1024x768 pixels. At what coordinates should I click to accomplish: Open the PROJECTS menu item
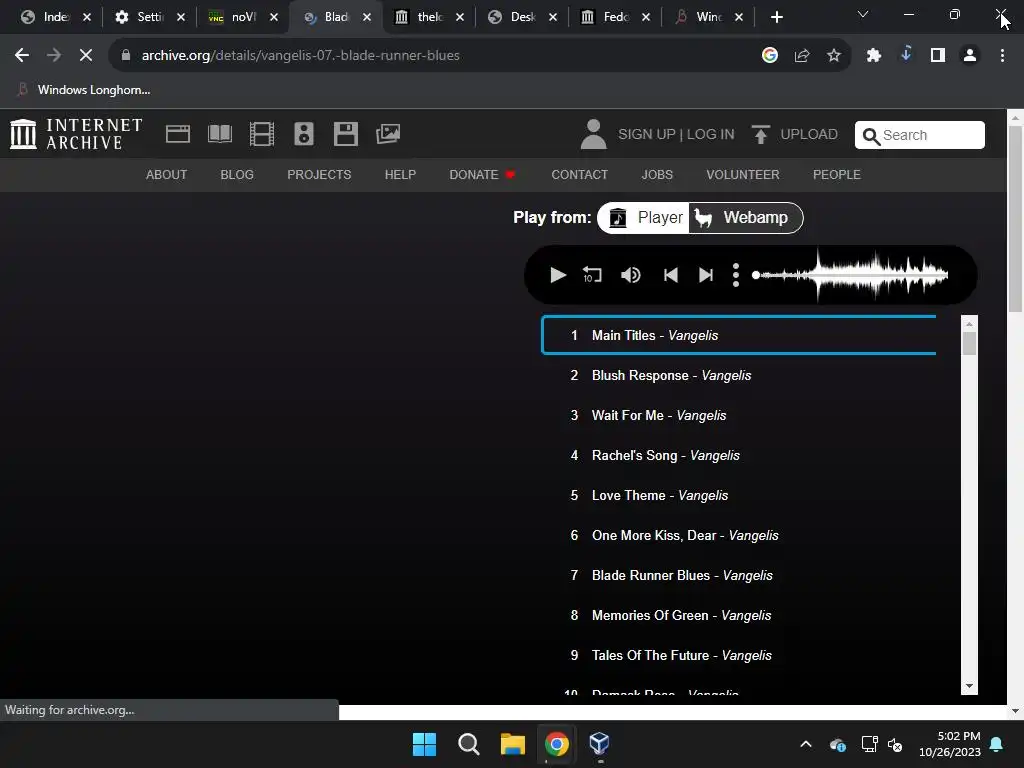(319, 175)
